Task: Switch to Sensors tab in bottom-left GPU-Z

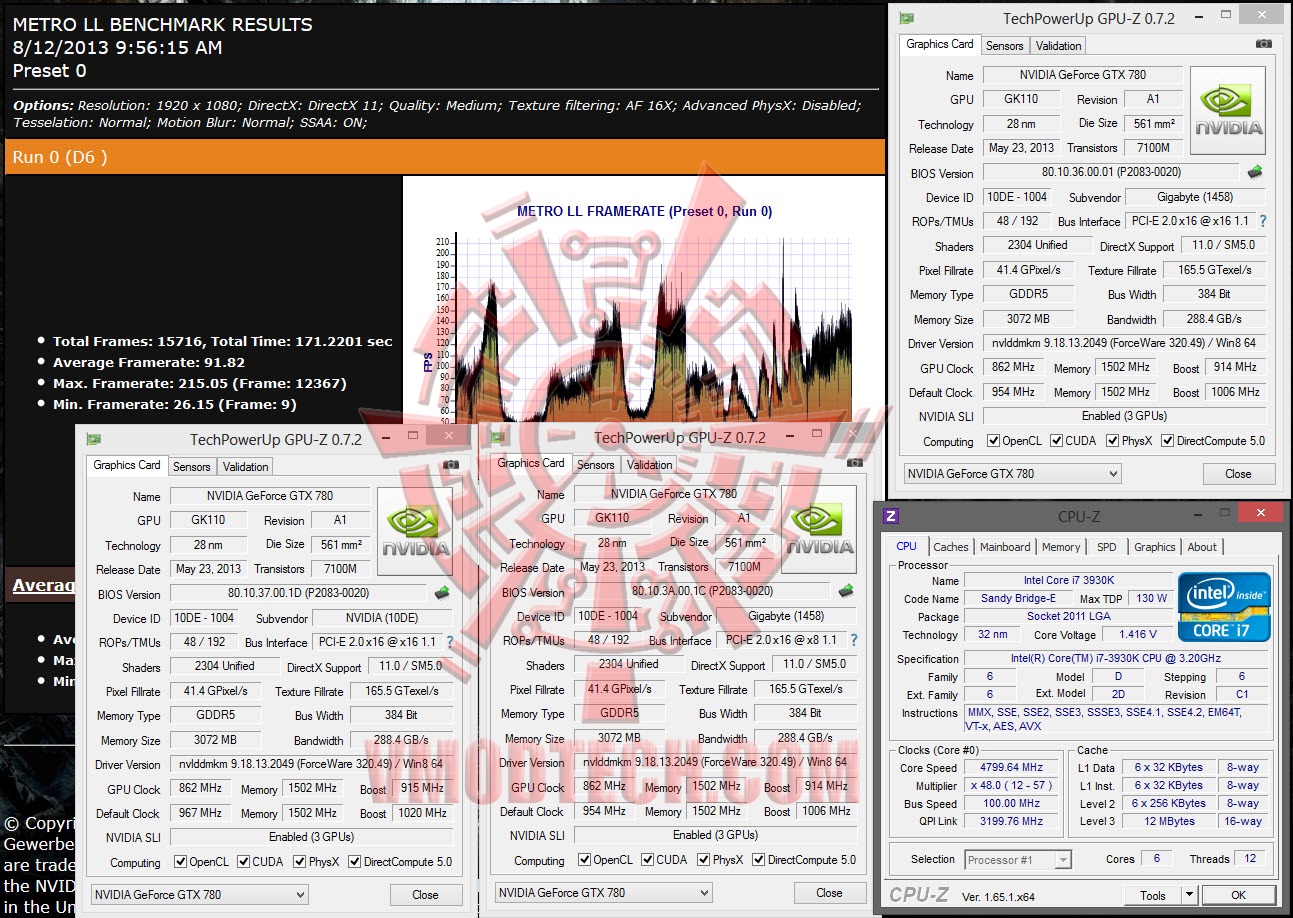Action: (x=192, y=467)
